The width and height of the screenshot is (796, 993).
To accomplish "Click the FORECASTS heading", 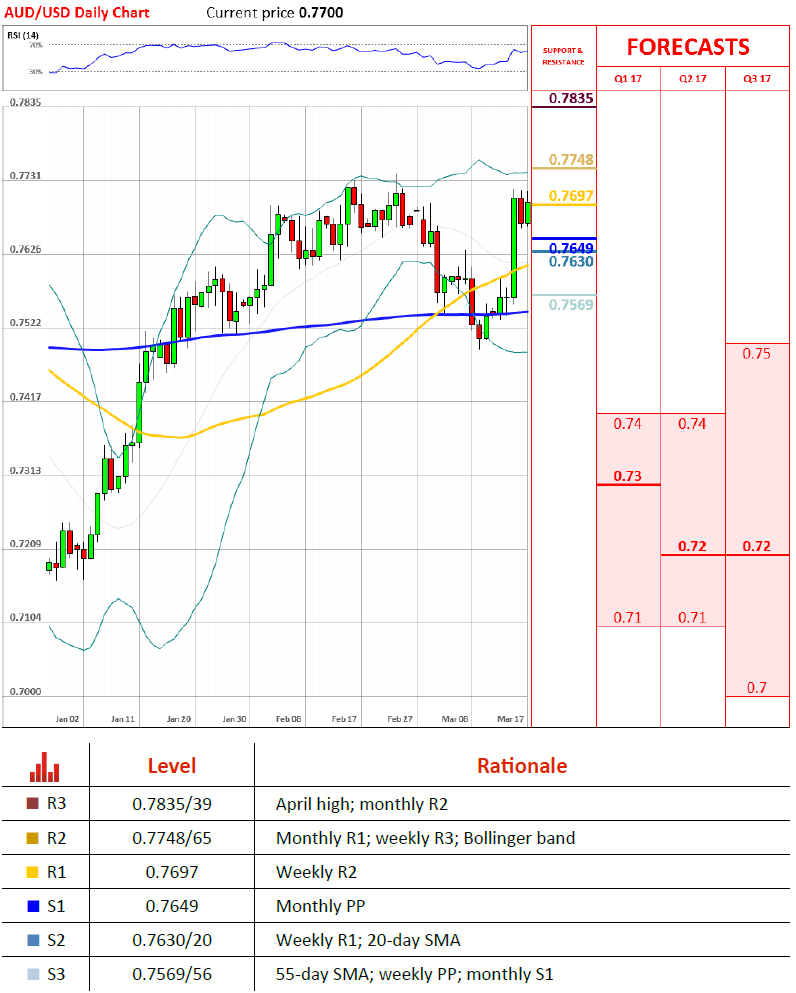I will 688,47.
